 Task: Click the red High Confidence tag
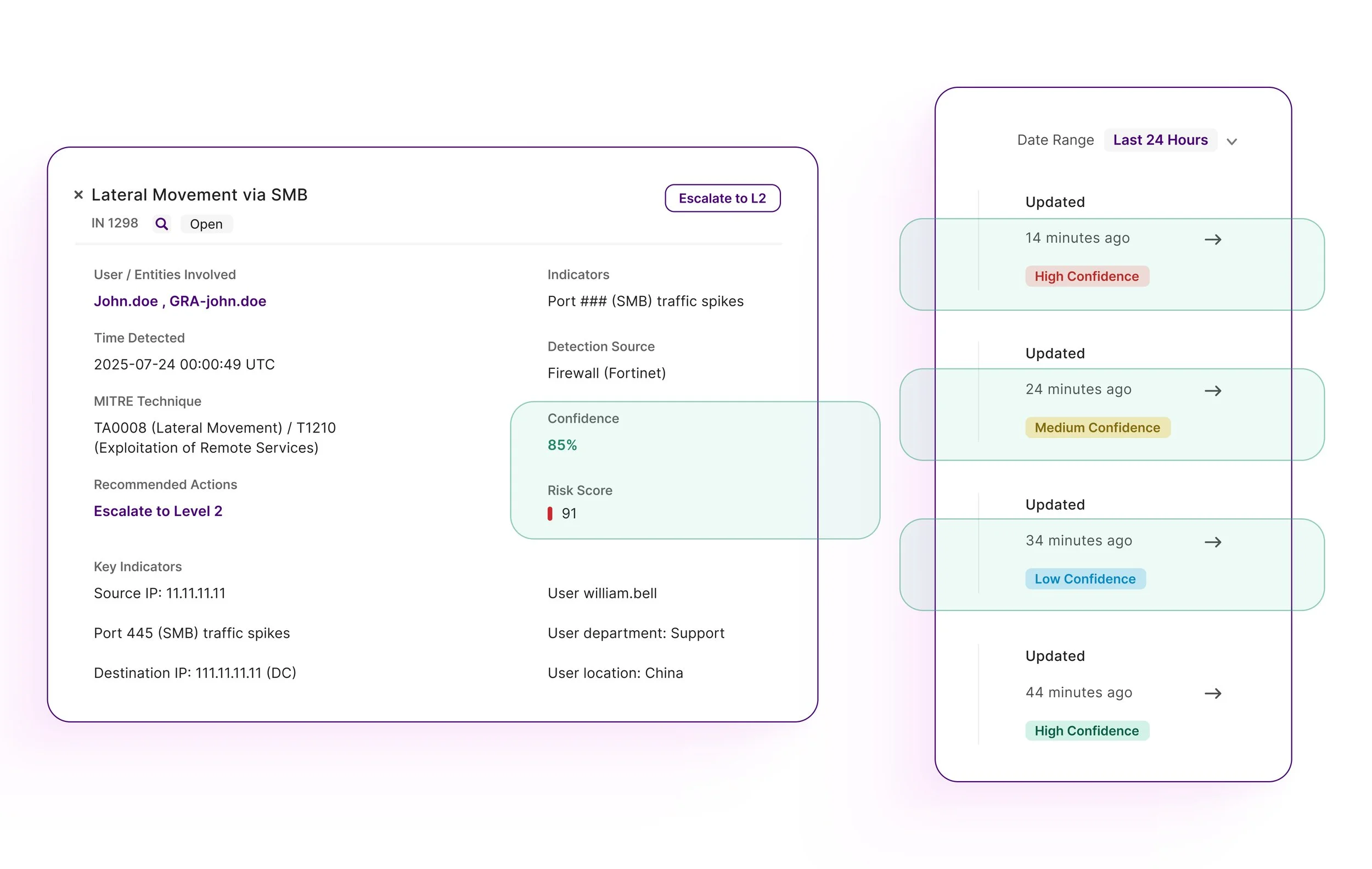[x=1087, y=276]
